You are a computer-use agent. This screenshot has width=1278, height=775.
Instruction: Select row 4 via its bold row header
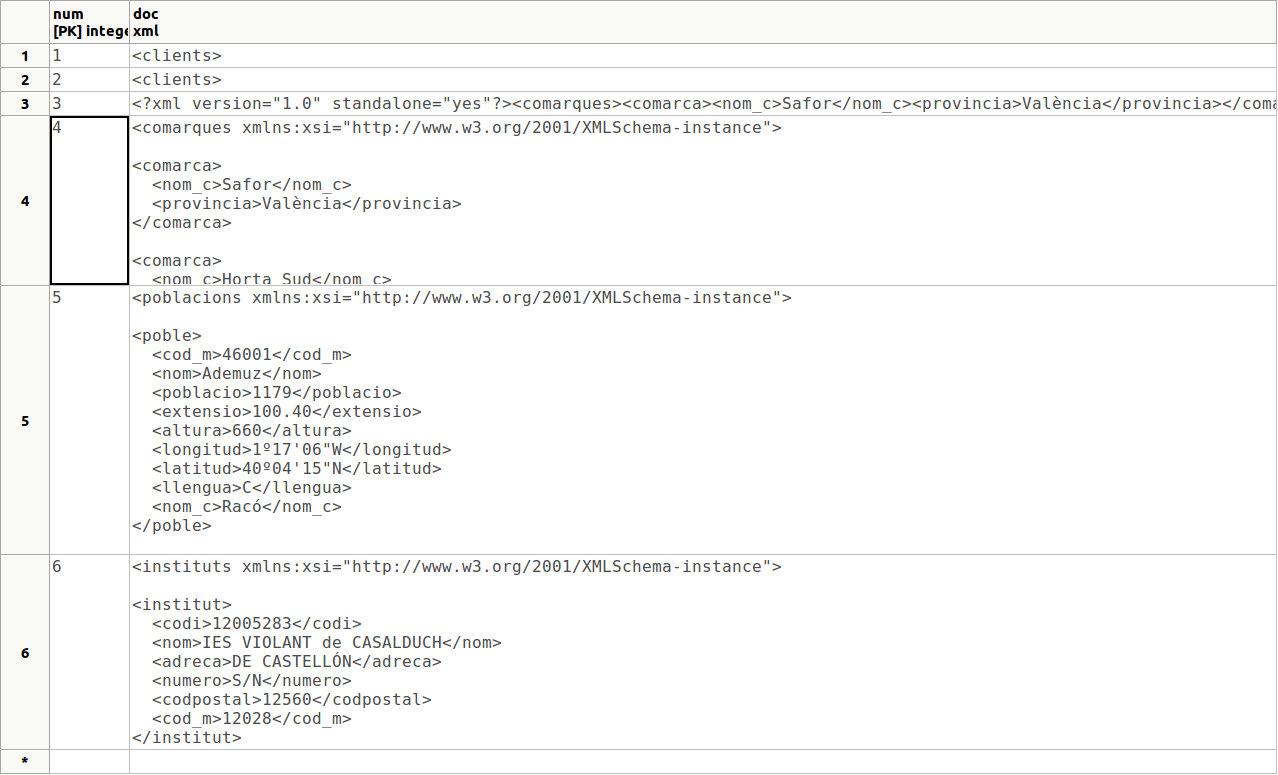[24, 201]
